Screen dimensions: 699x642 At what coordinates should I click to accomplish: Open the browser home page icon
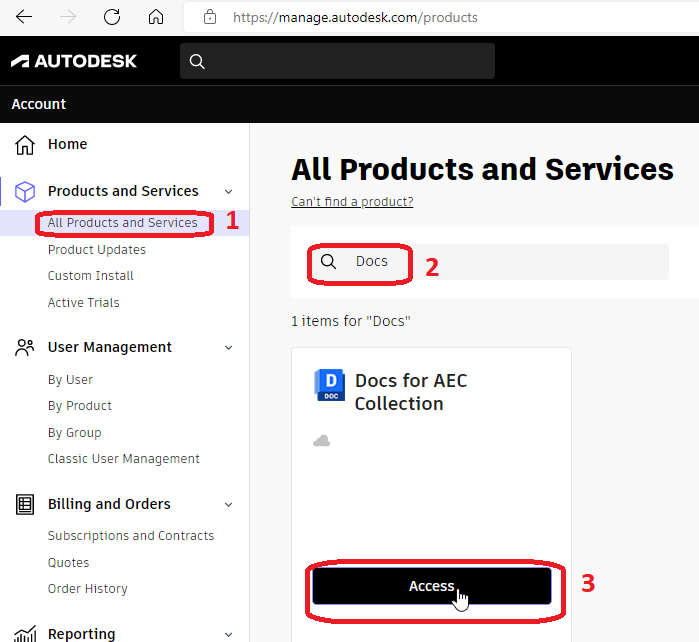(156, 17)
